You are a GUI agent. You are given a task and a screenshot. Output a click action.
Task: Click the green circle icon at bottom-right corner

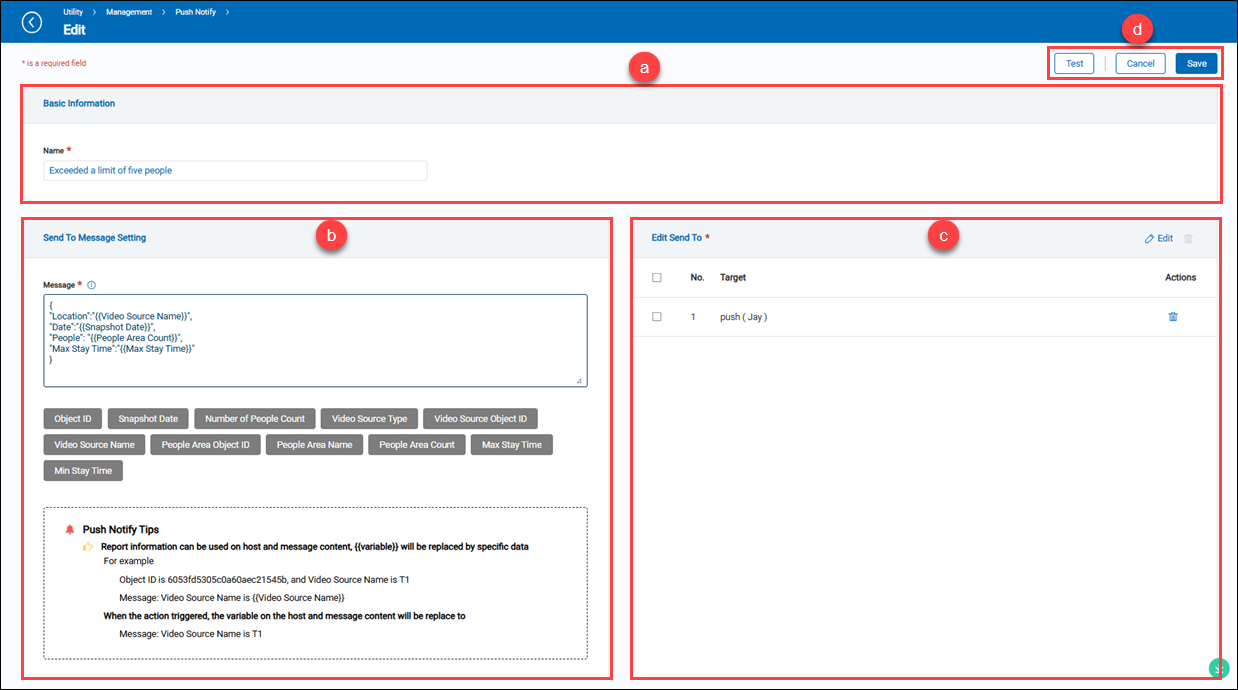pyautogui.click(x=1218, y=668)
